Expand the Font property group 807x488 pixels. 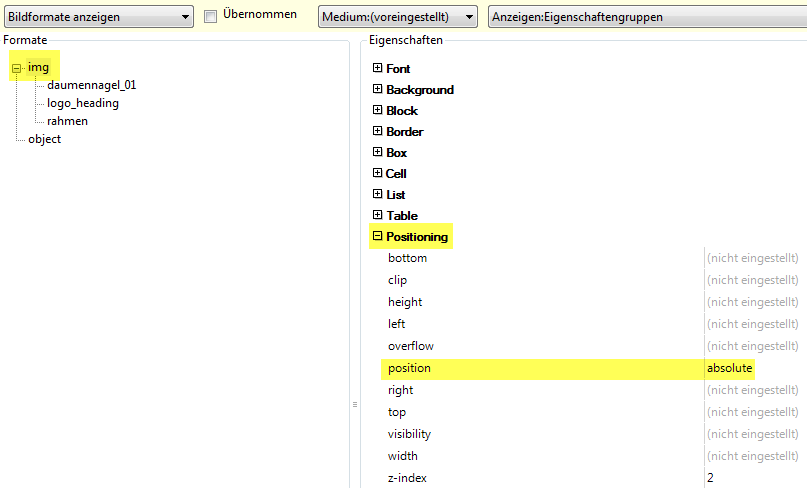click(377, 68)
